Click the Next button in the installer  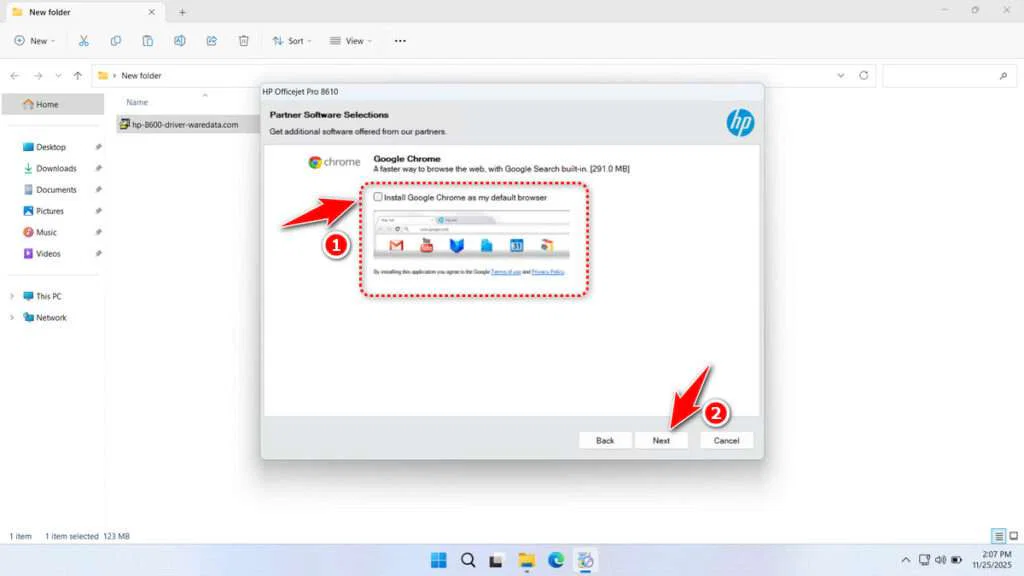pyautogui.click(x=661, y=440)
